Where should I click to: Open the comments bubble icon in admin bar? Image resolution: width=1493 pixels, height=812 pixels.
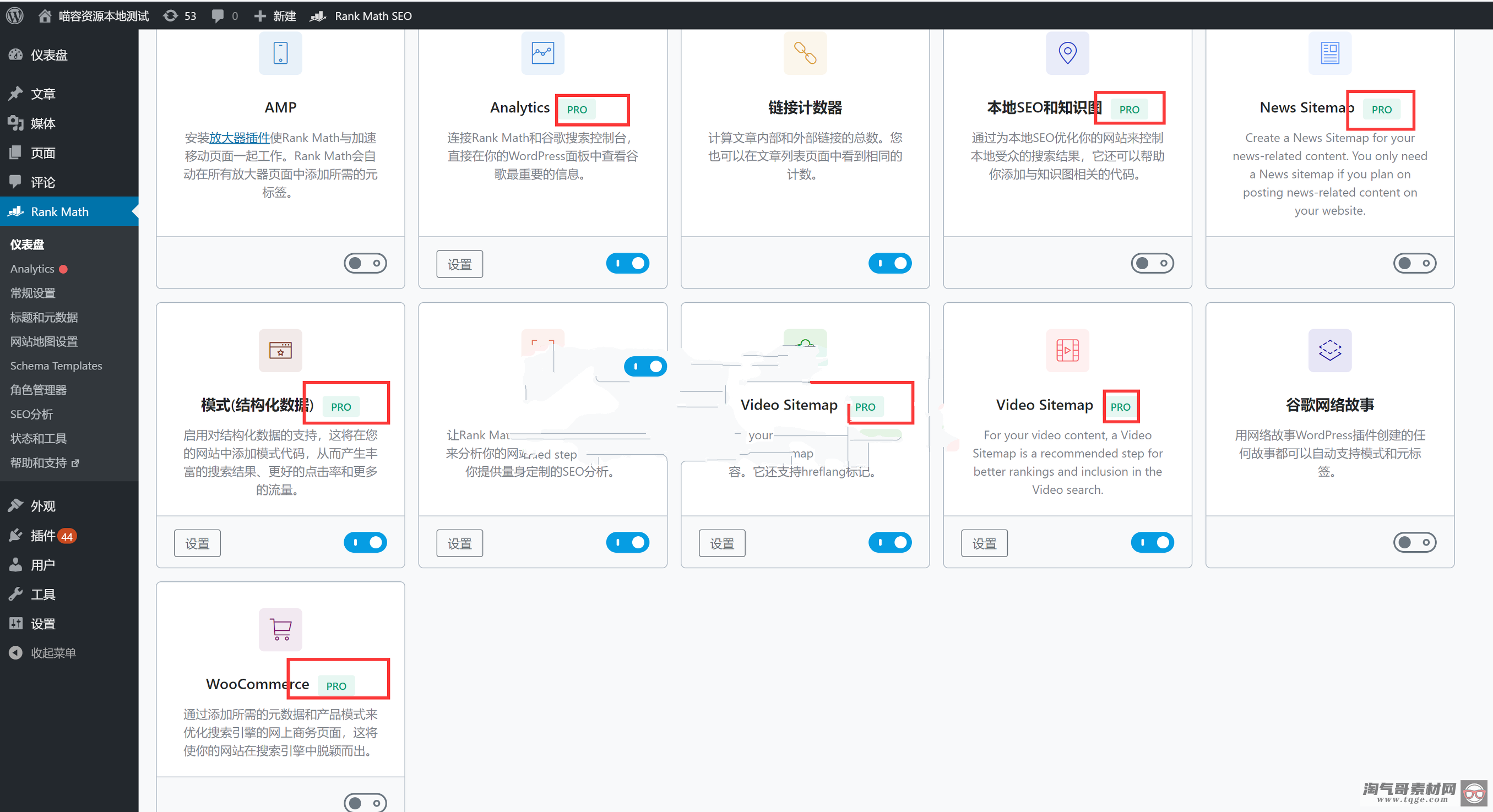tap(218, 15)
